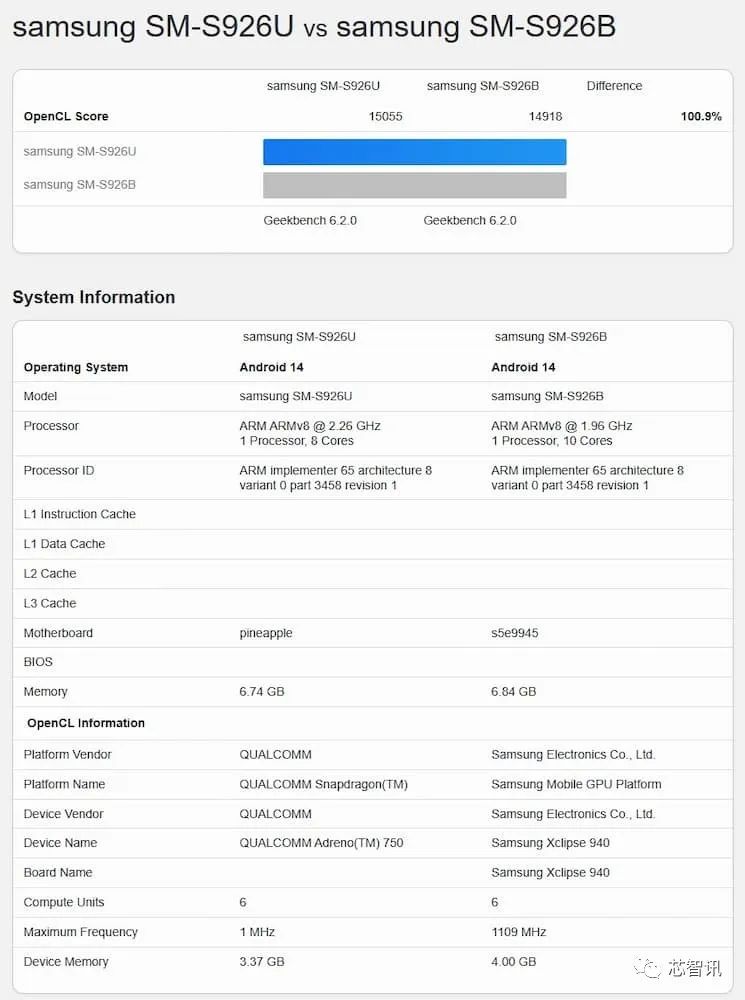Click the Android 14 entry under SM-S926B
Viewport: 745px width, 1000px height.
coord(523,367)
